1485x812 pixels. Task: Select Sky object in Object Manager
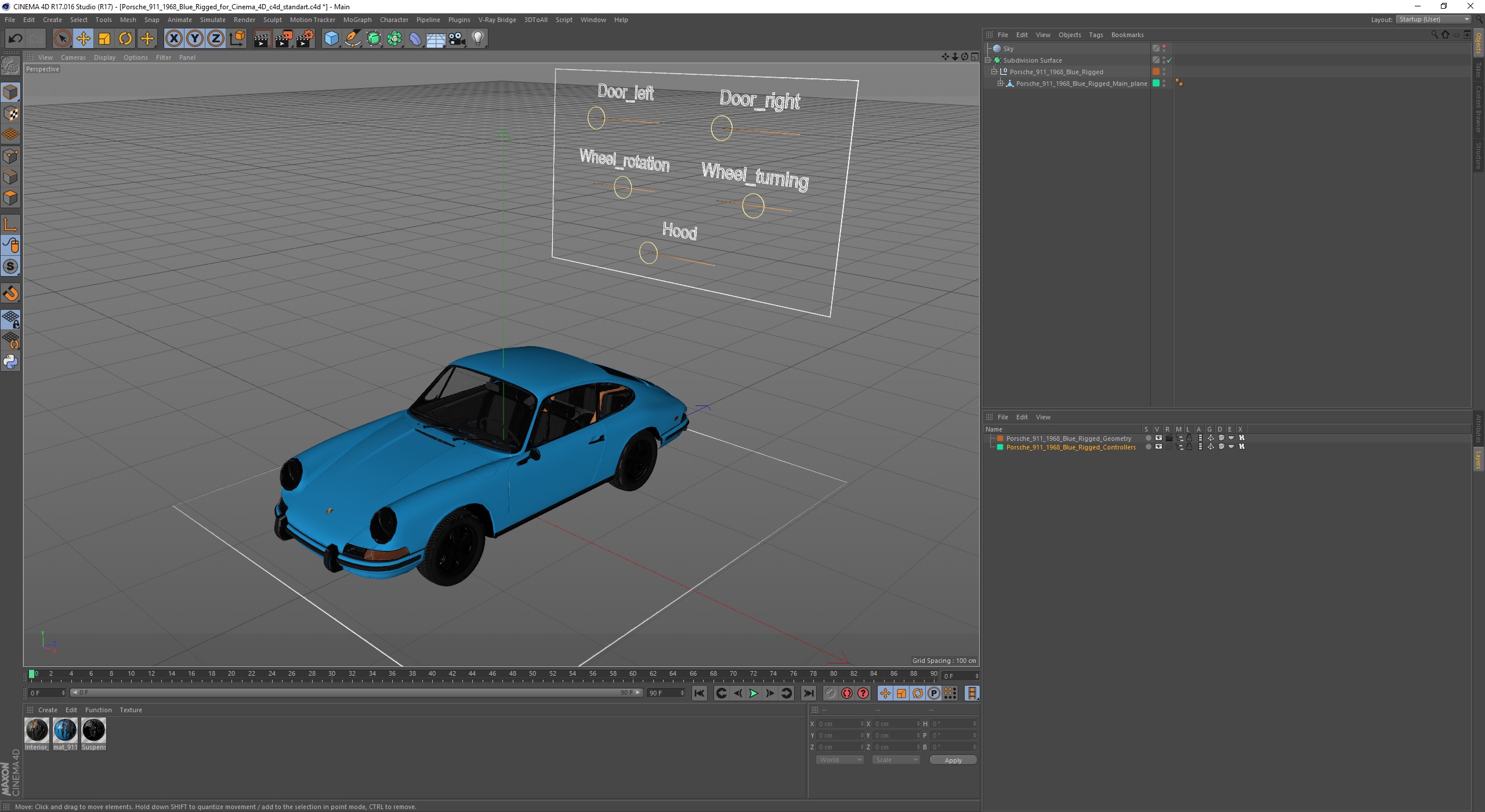[x=1008, y=49]
